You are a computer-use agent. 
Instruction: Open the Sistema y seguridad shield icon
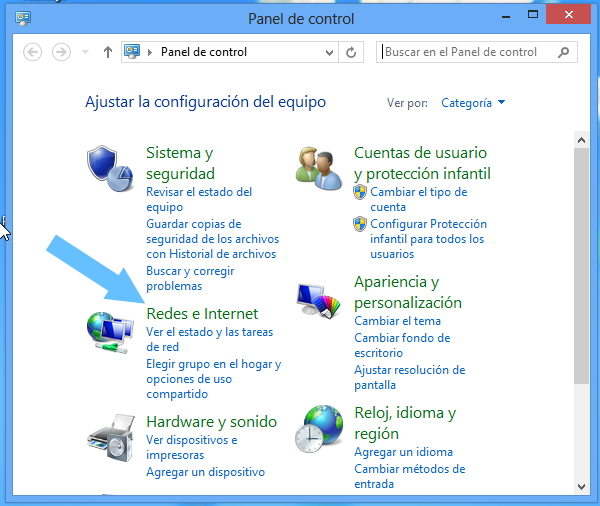(110, 168)
